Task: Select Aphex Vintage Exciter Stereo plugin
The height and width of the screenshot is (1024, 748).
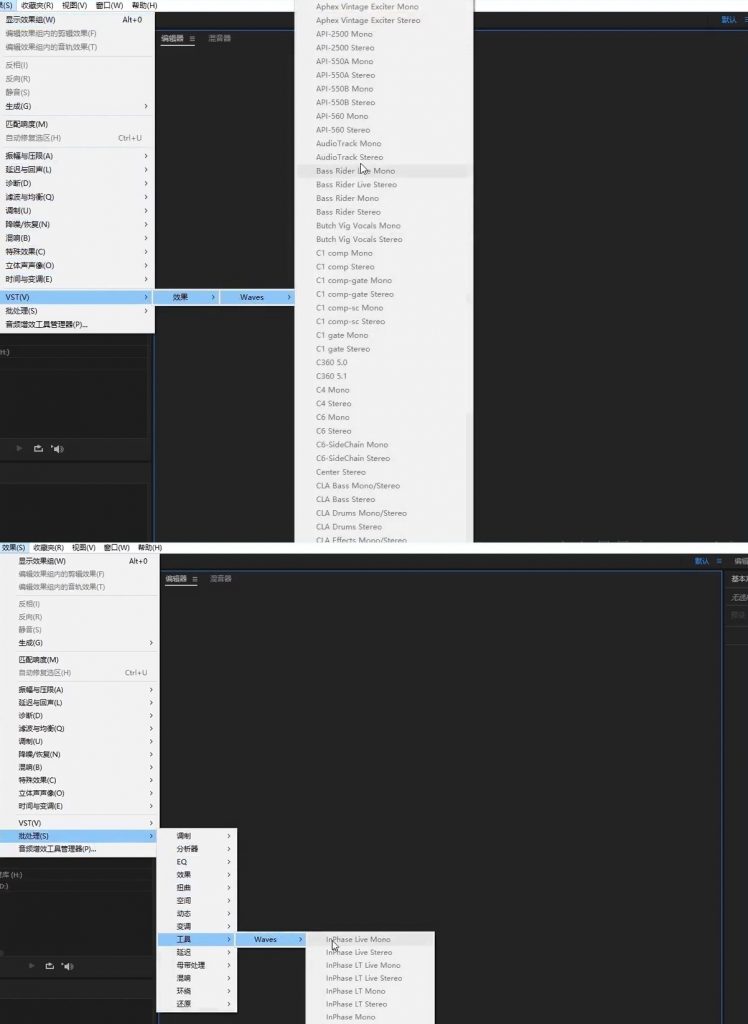Action: click(x=368, y=20)
